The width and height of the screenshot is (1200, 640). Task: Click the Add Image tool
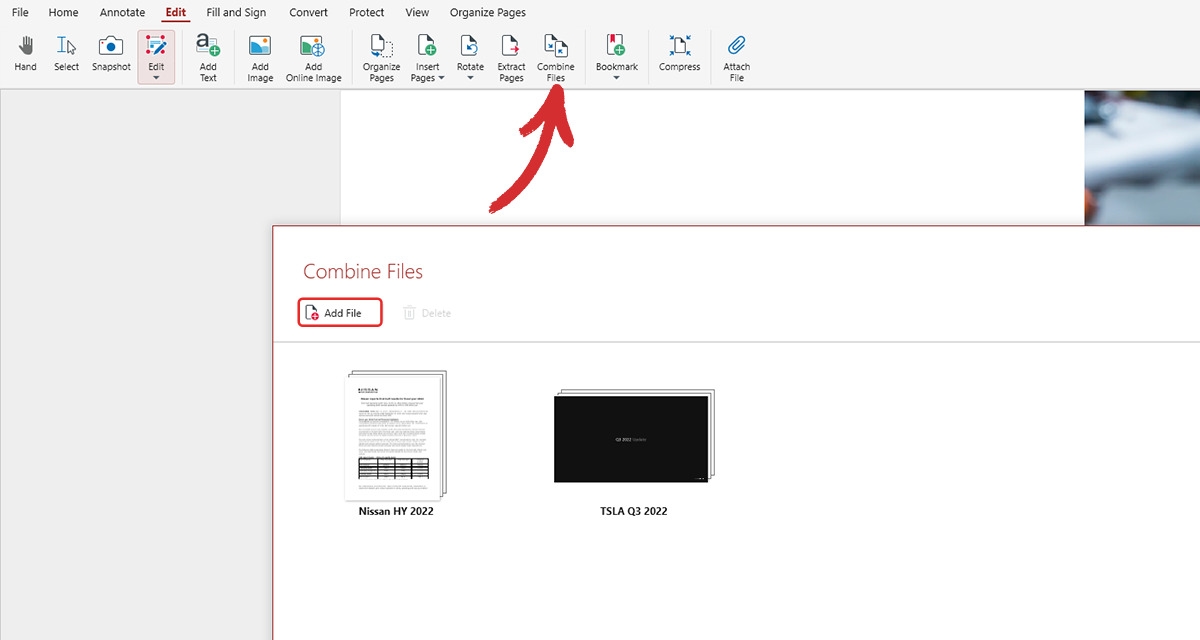pyautogui.click(x=260, y=58)
